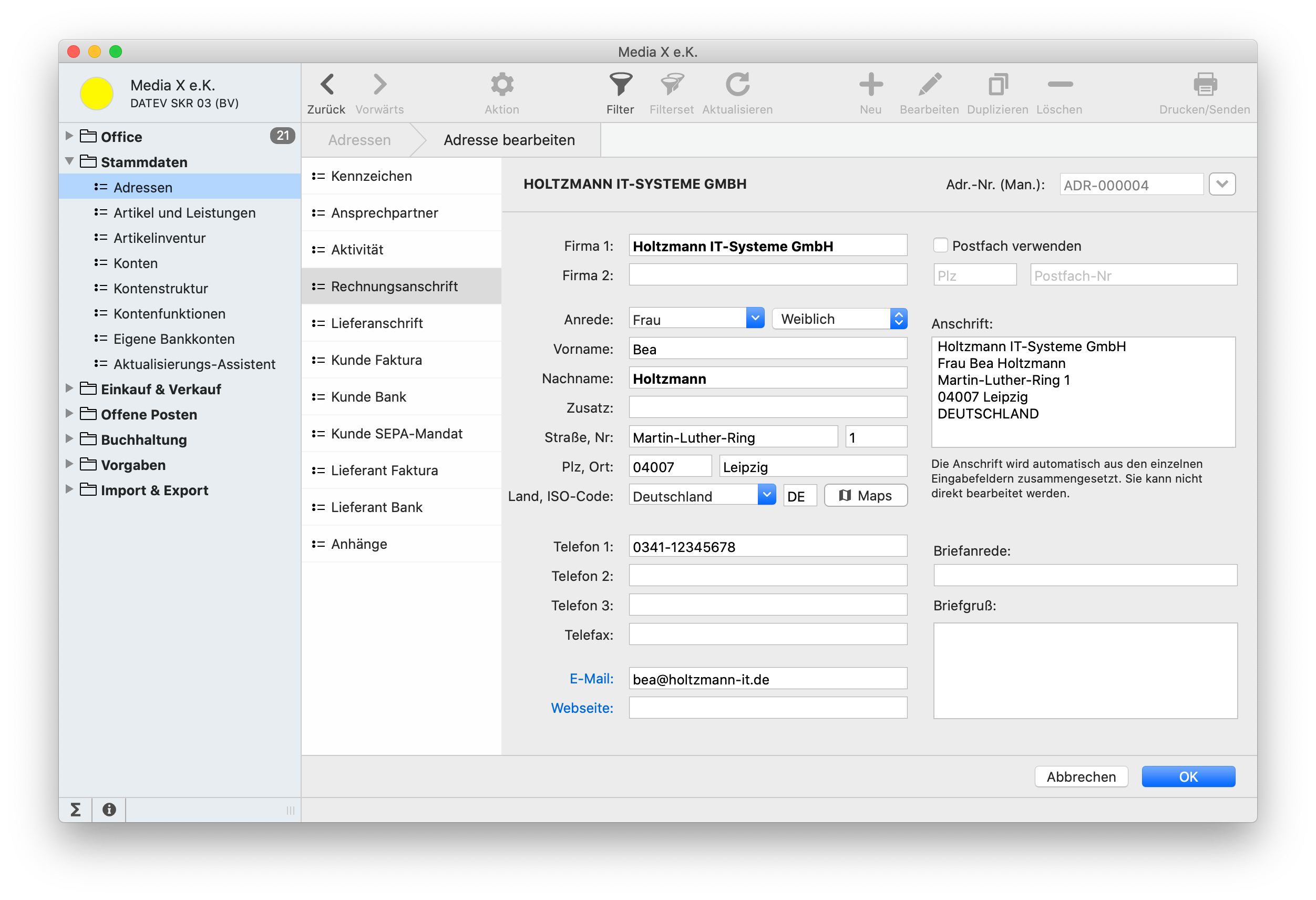This screenshot has height=900, width=1316.
Task: Expand Einkauf & Verkauf in sidebar
Action: [72, 389]
